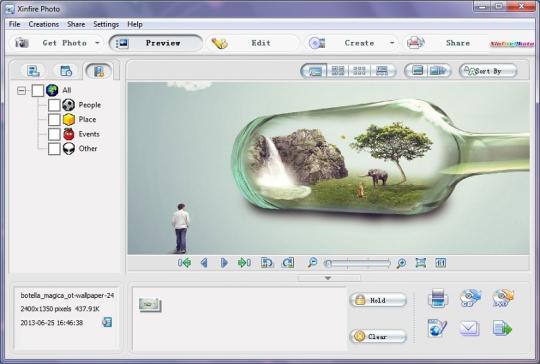The image size is (540, 364).
Task: Click the Hold button
Action: pos(378,300)
